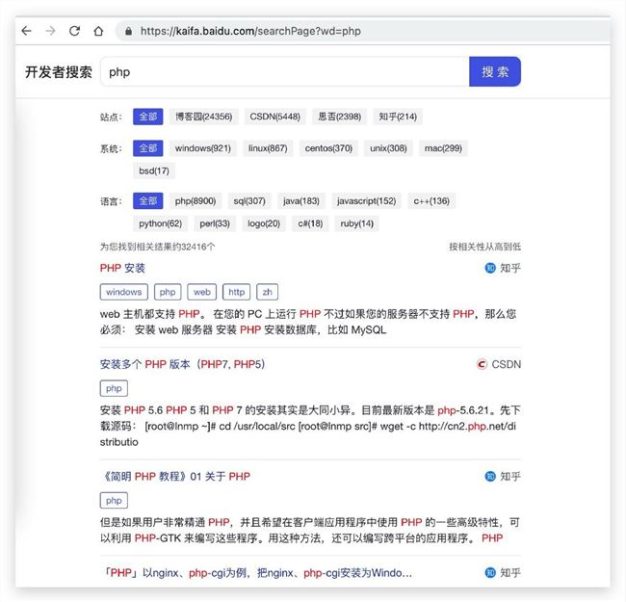The image size is (626, 602).
Task: Click the browser forward arrow
Action: click(x=50, y=31)
